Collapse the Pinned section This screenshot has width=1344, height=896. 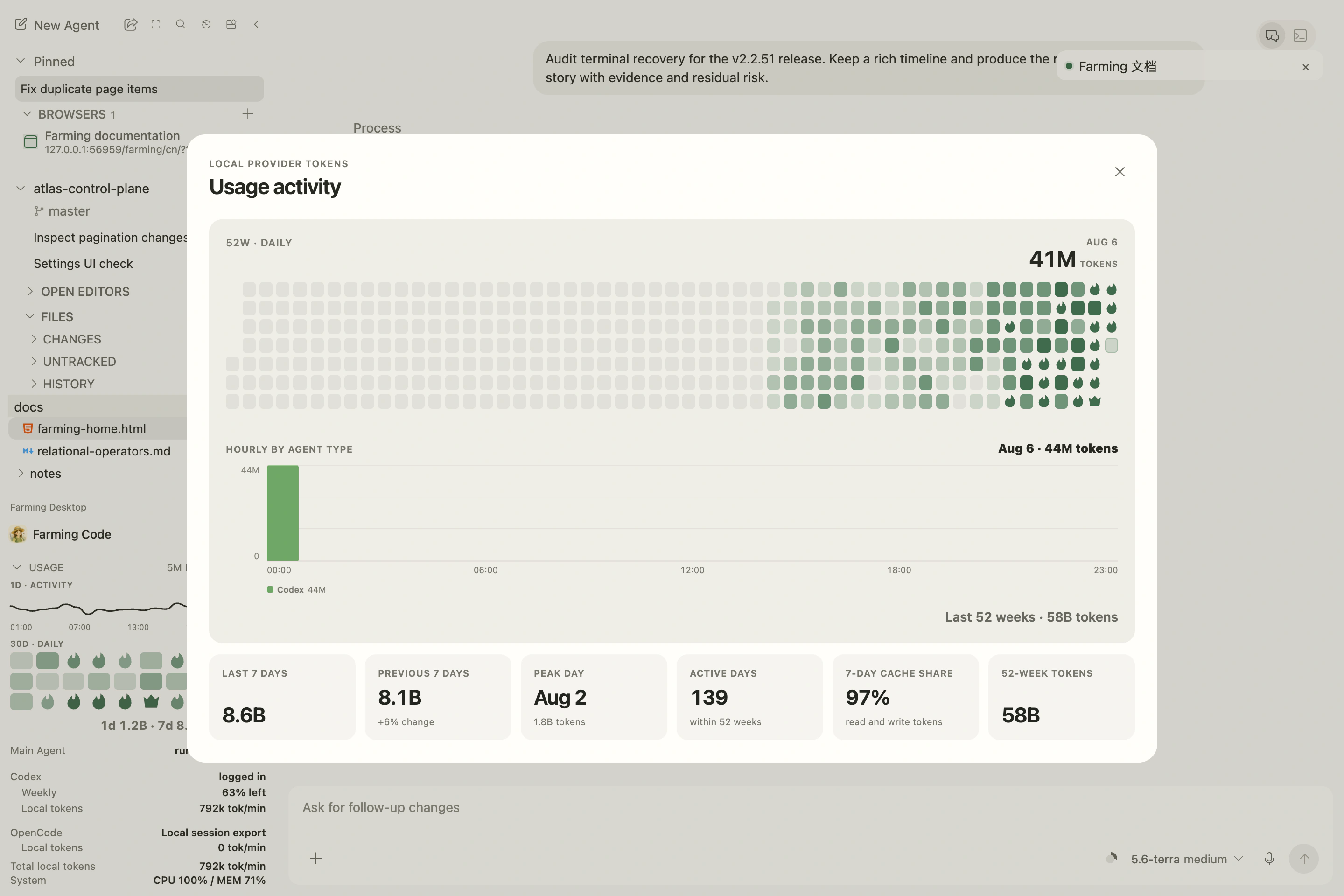click(x=21, y=61)
